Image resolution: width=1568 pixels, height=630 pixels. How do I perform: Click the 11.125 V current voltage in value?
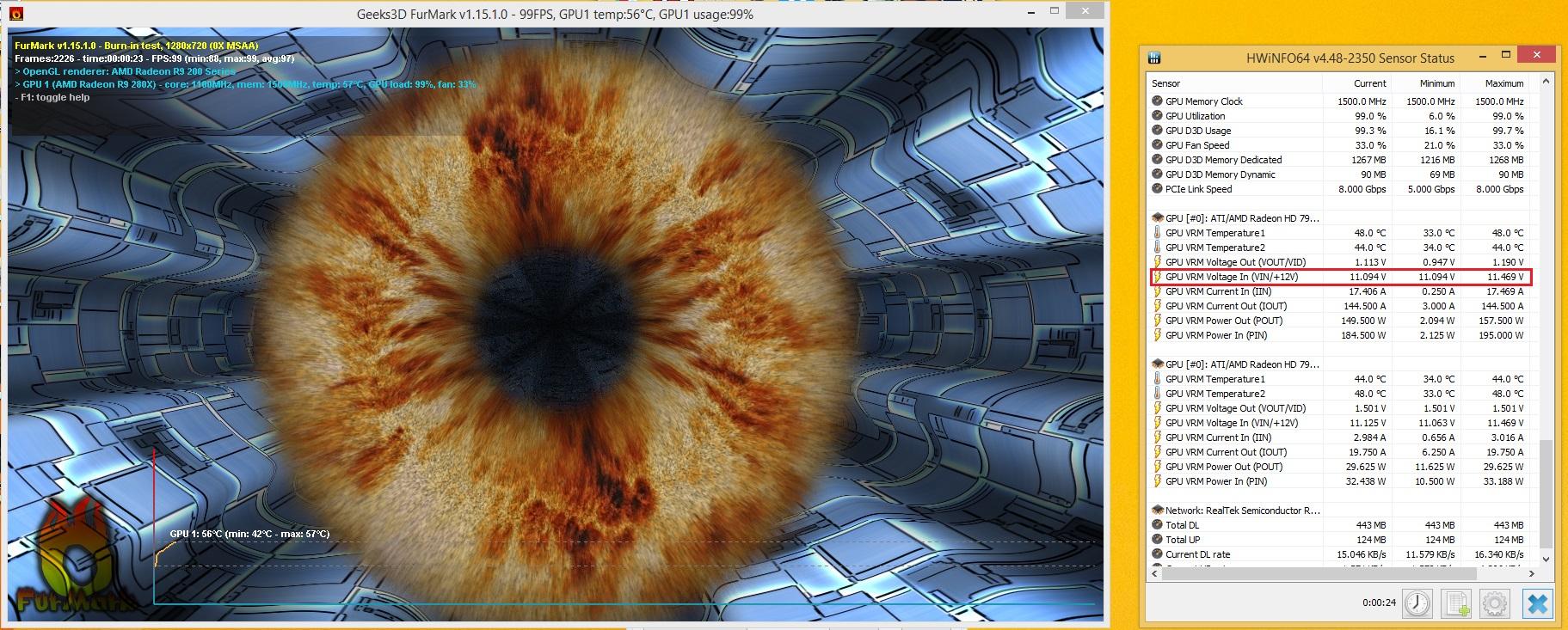point(1368,423)
